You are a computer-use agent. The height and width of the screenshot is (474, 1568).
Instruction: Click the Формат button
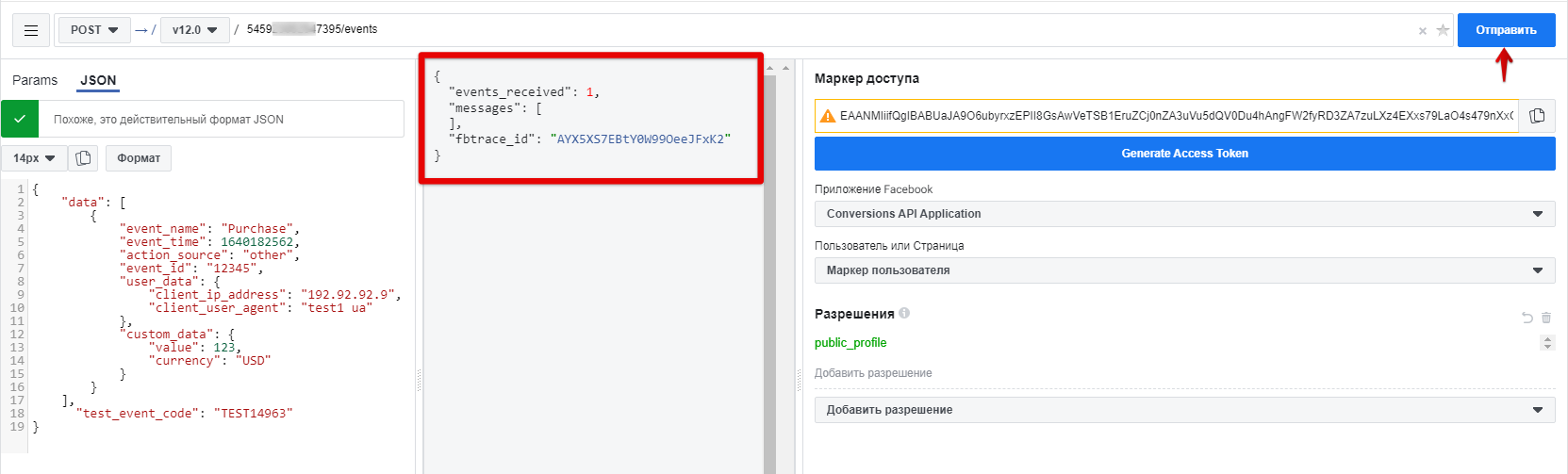coord(139,158)
